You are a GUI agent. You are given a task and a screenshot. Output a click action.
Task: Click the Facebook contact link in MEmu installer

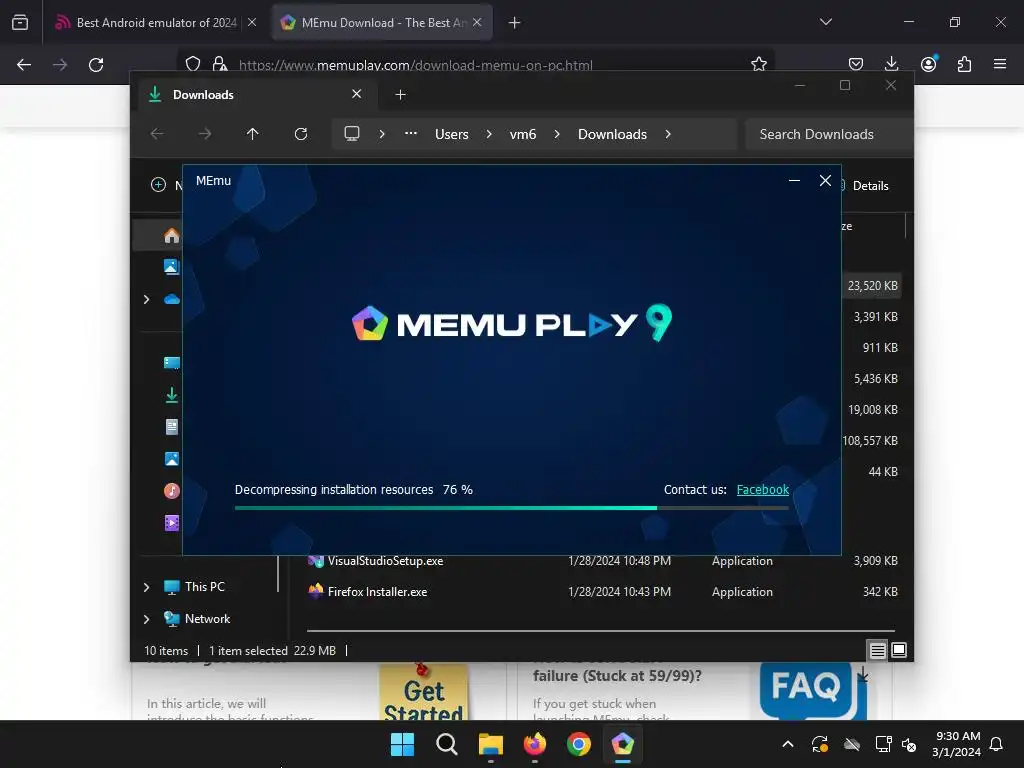(x=762, y=490)
